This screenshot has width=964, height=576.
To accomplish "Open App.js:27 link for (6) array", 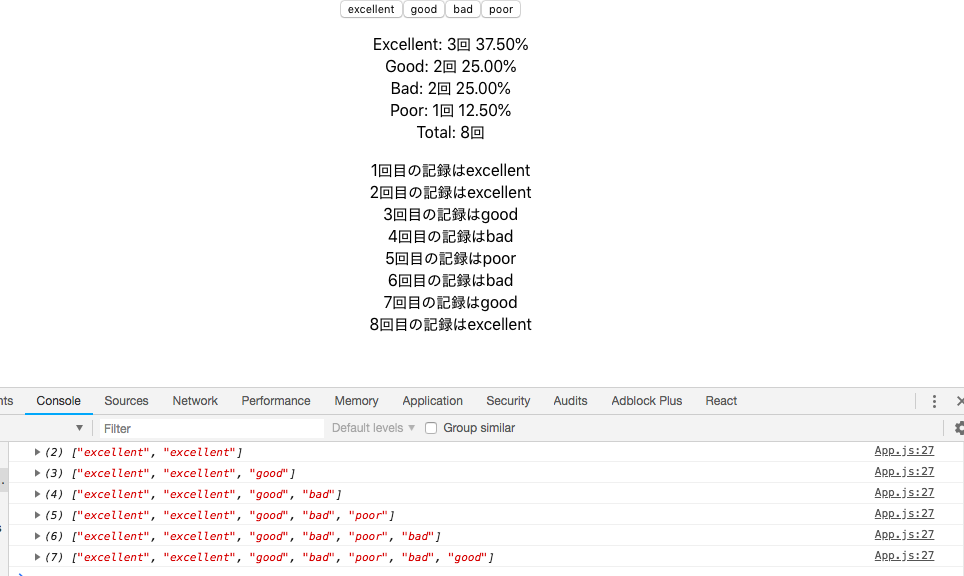I will [x=904, y=535].
